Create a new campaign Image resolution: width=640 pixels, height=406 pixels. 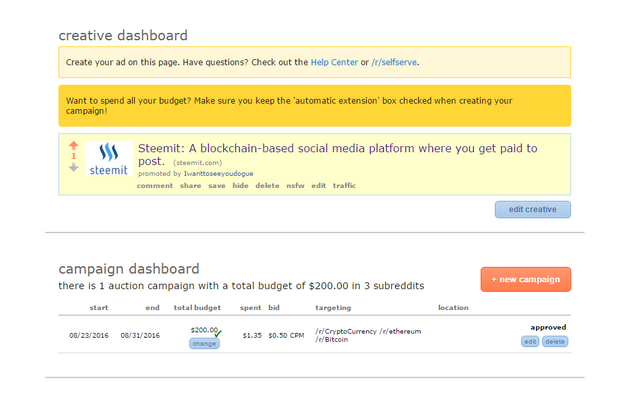(x=526, y=280)
